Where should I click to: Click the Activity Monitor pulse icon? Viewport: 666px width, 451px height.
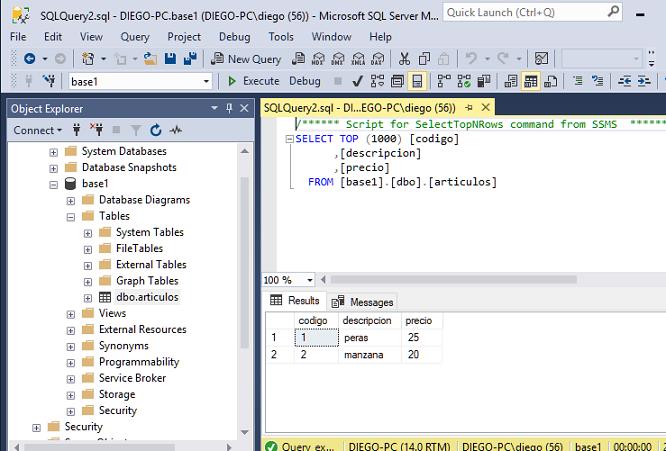(175, 130)
